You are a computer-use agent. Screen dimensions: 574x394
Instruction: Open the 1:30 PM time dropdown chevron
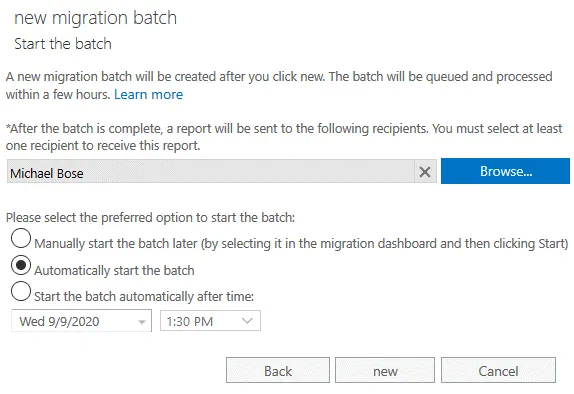pos(247,321)
